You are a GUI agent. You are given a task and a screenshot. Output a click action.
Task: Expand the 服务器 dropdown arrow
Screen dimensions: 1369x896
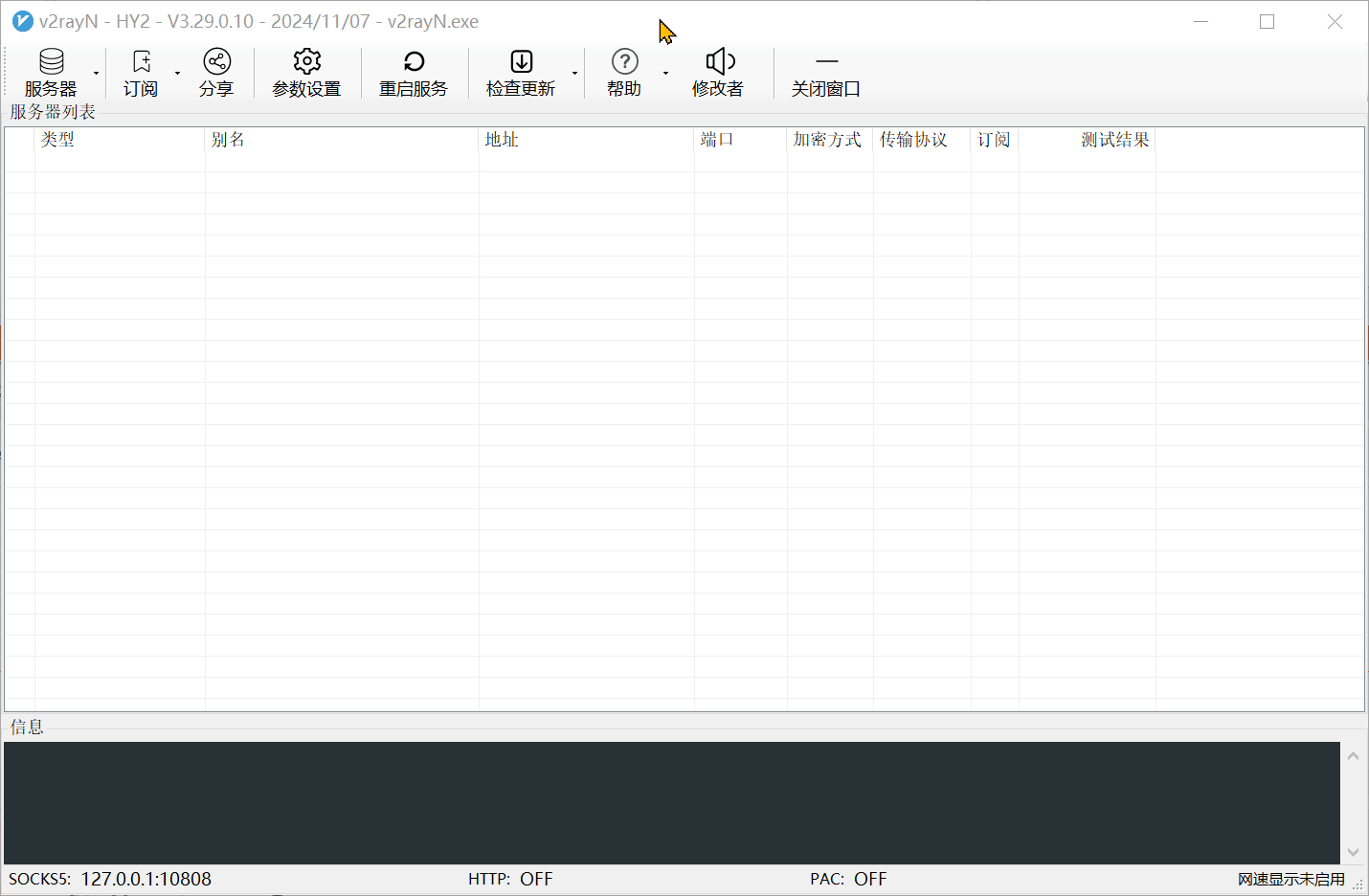point(96,74)
